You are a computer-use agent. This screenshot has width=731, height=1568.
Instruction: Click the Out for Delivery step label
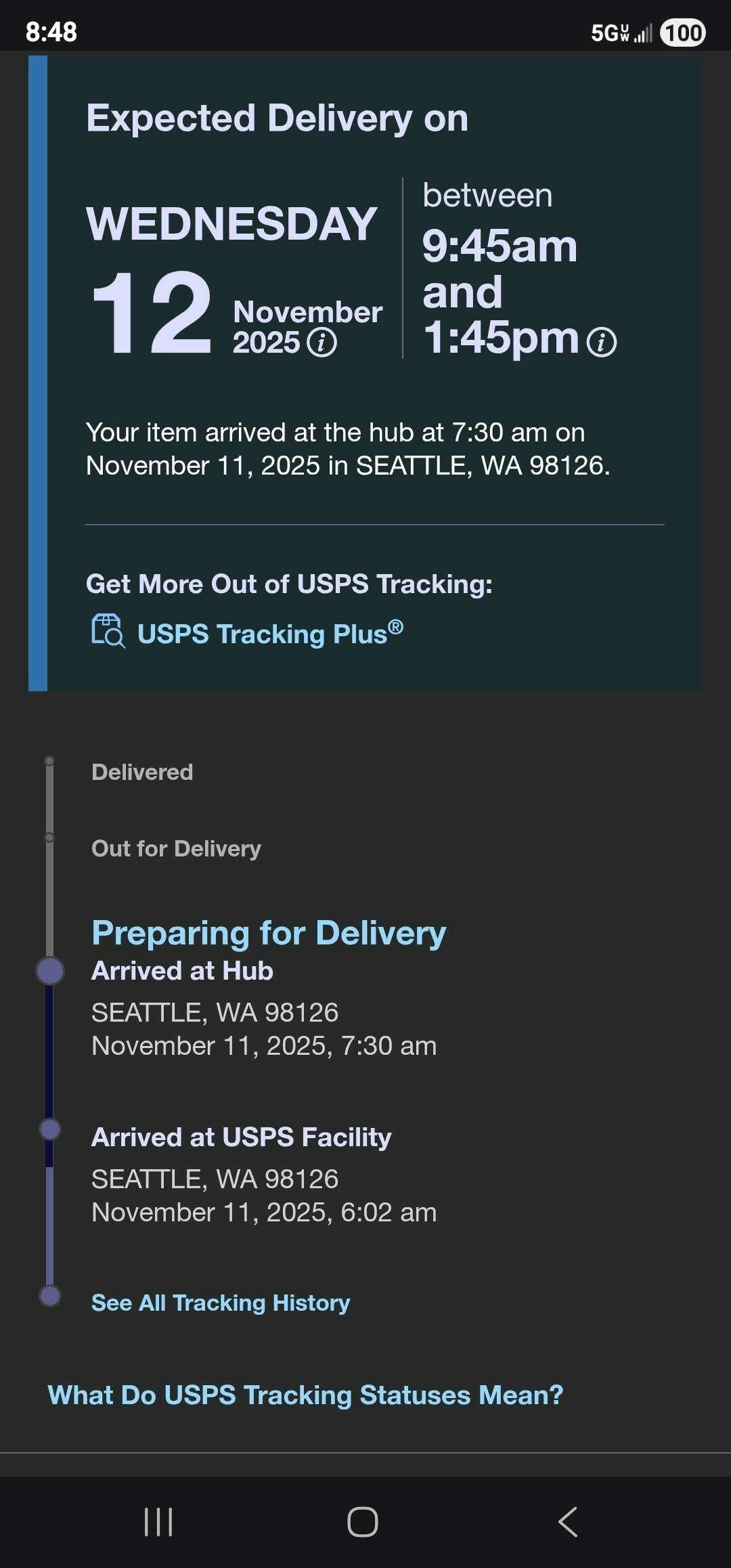pyautogui.click(x=176, y=848)
